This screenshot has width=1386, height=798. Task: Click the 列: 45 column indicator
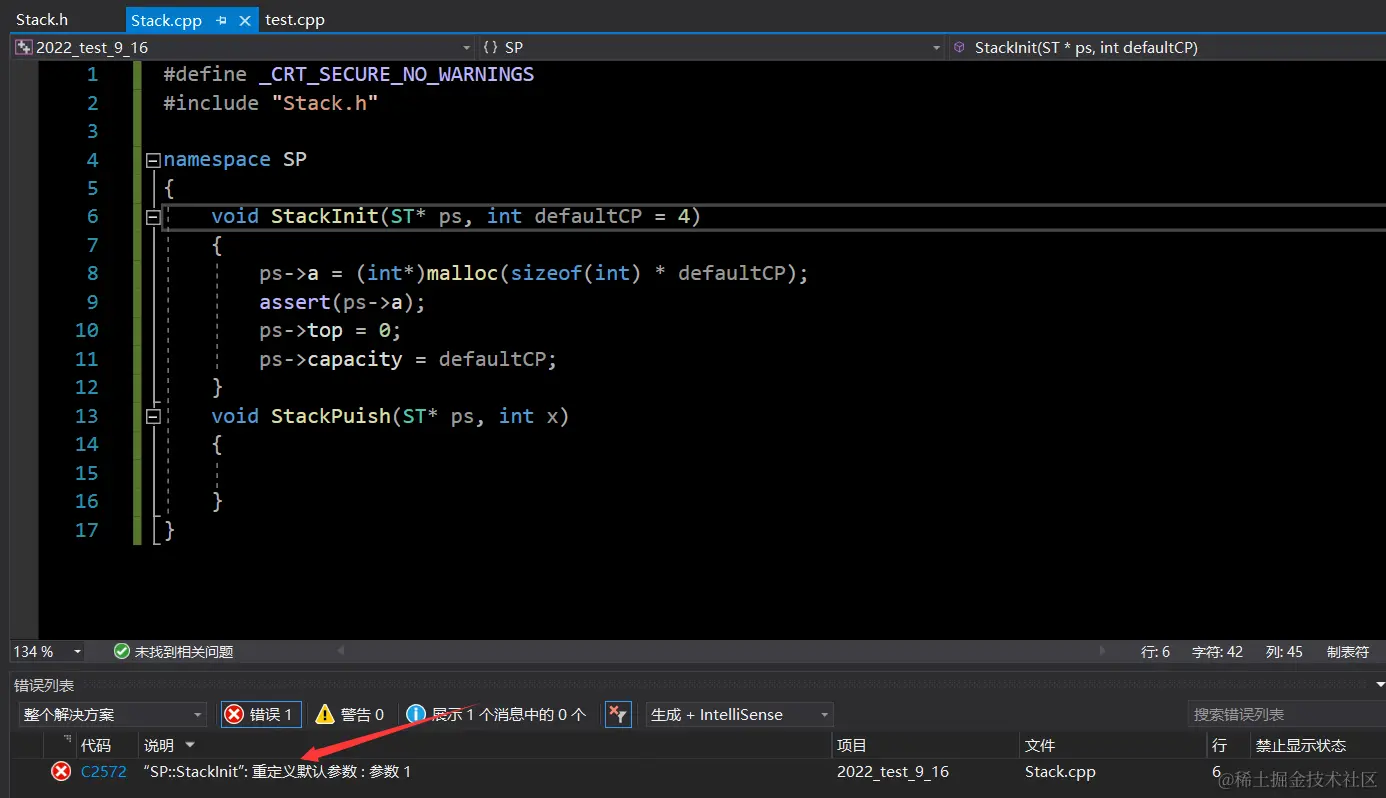1284,651
